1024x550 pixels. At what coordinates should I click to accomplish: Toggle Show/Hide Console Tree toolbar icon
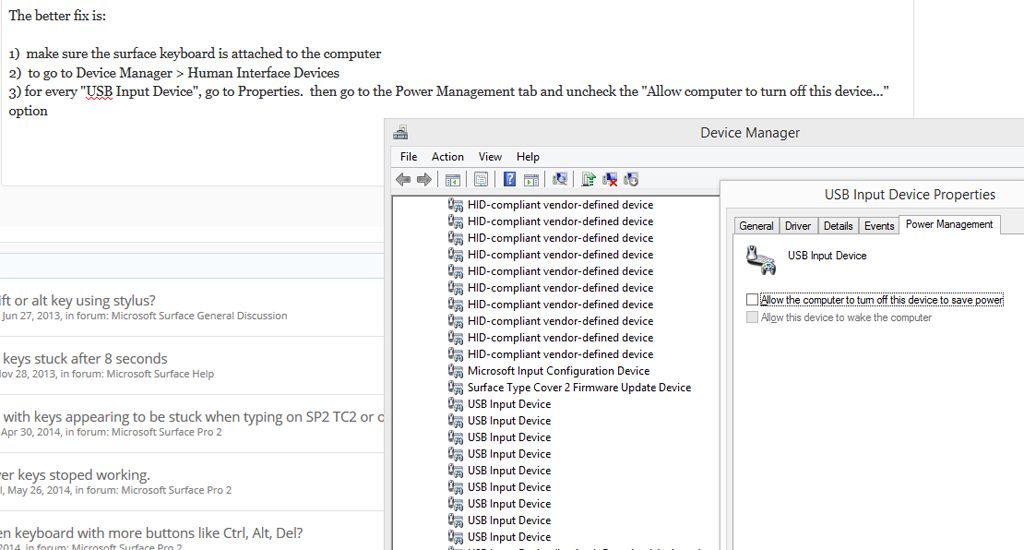(x=453, y=180)
